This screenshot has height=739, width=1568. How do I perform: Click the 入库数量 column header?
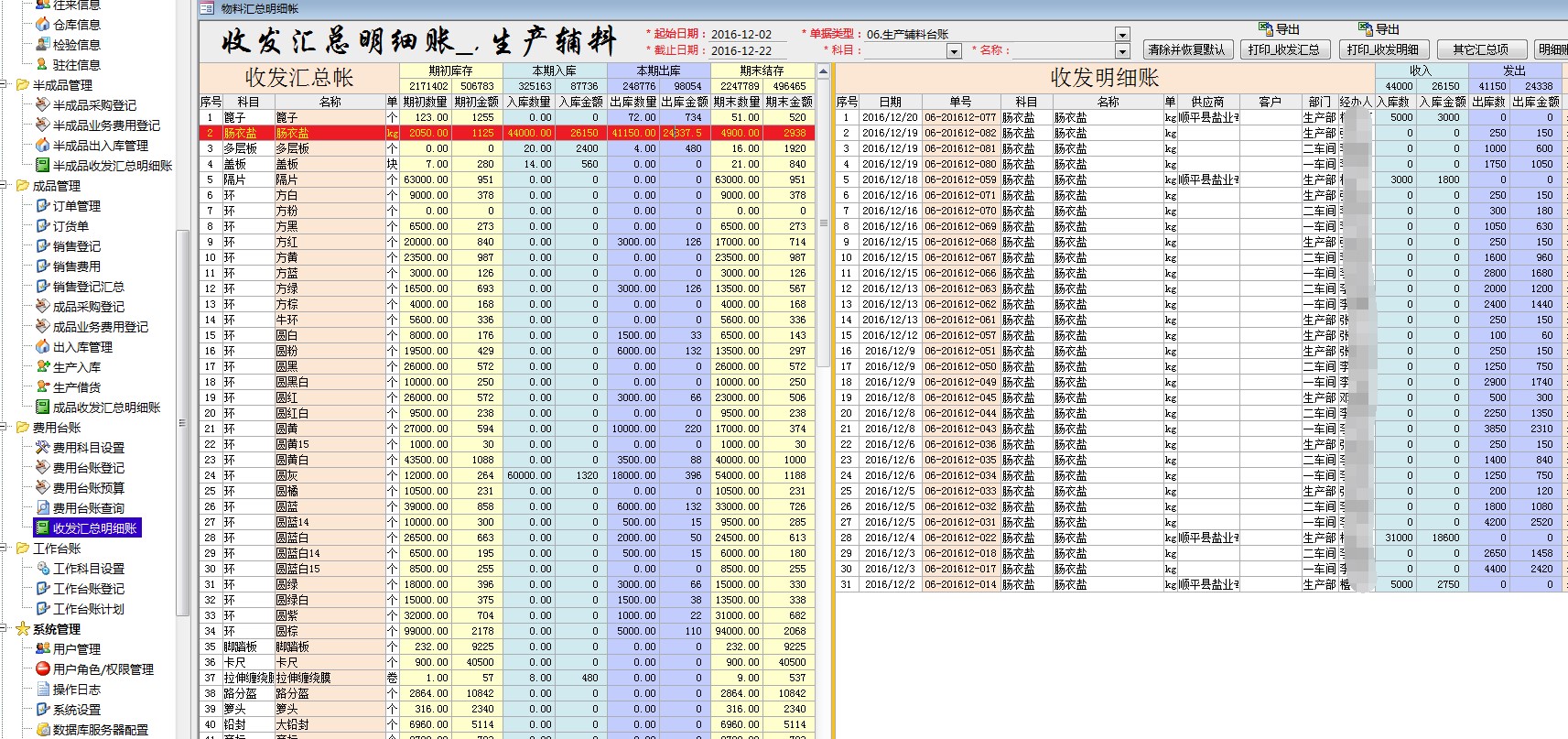coord(529,102)
